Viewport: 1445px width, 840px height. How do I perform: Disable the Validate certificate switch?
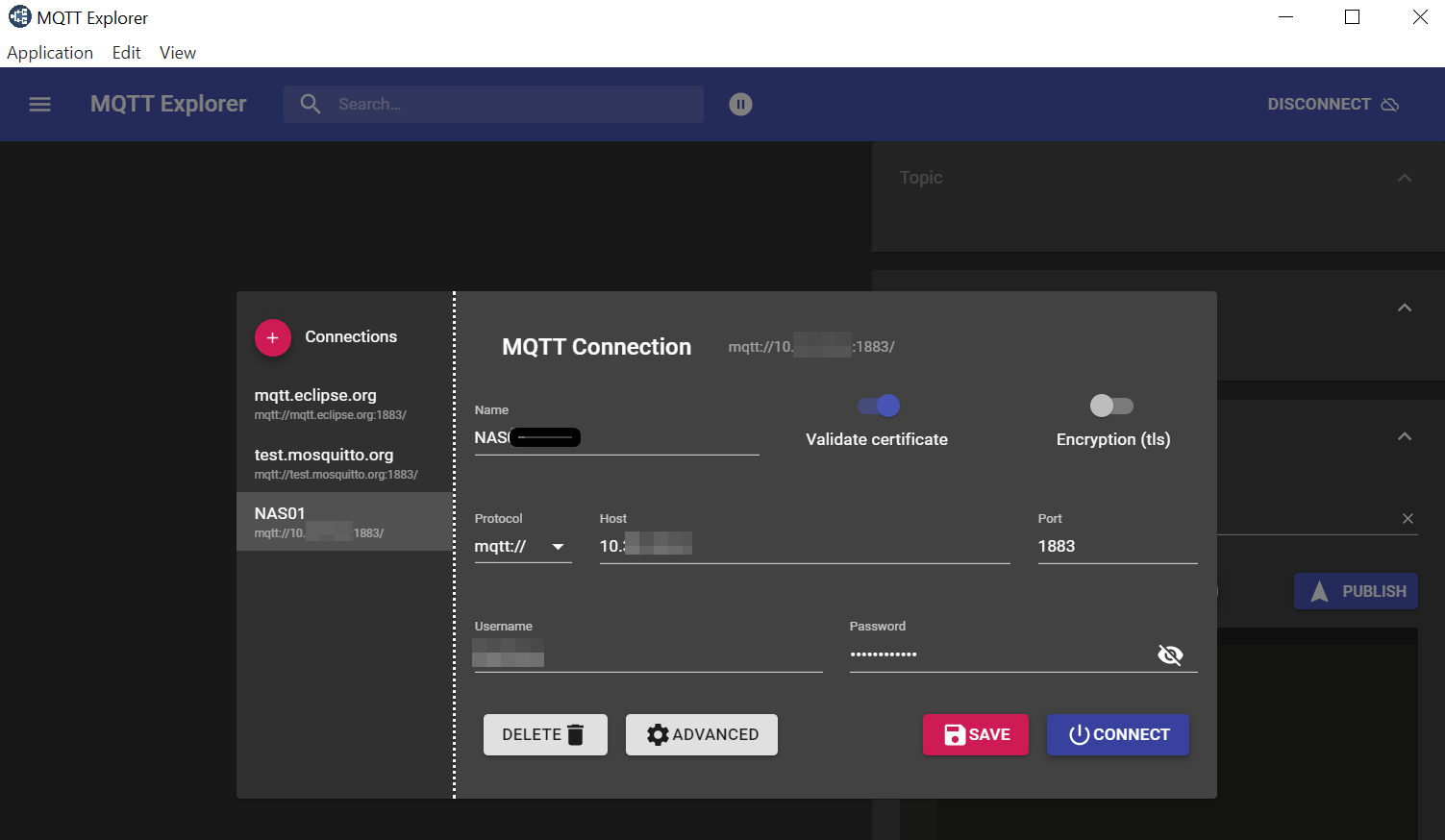[879, 406]
